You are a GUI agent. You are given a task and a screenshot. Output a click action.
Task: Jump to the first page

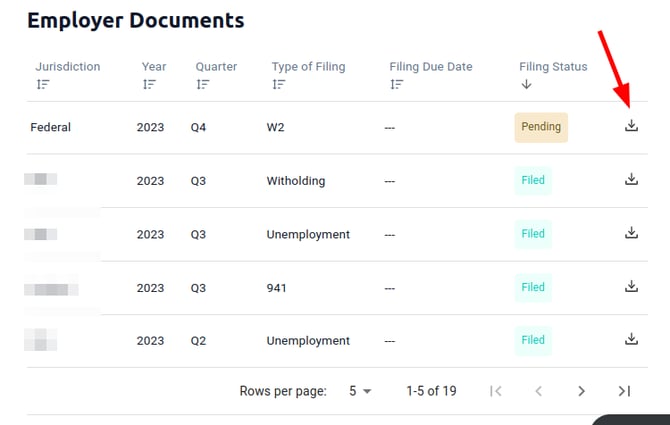(x=496, y=391)
